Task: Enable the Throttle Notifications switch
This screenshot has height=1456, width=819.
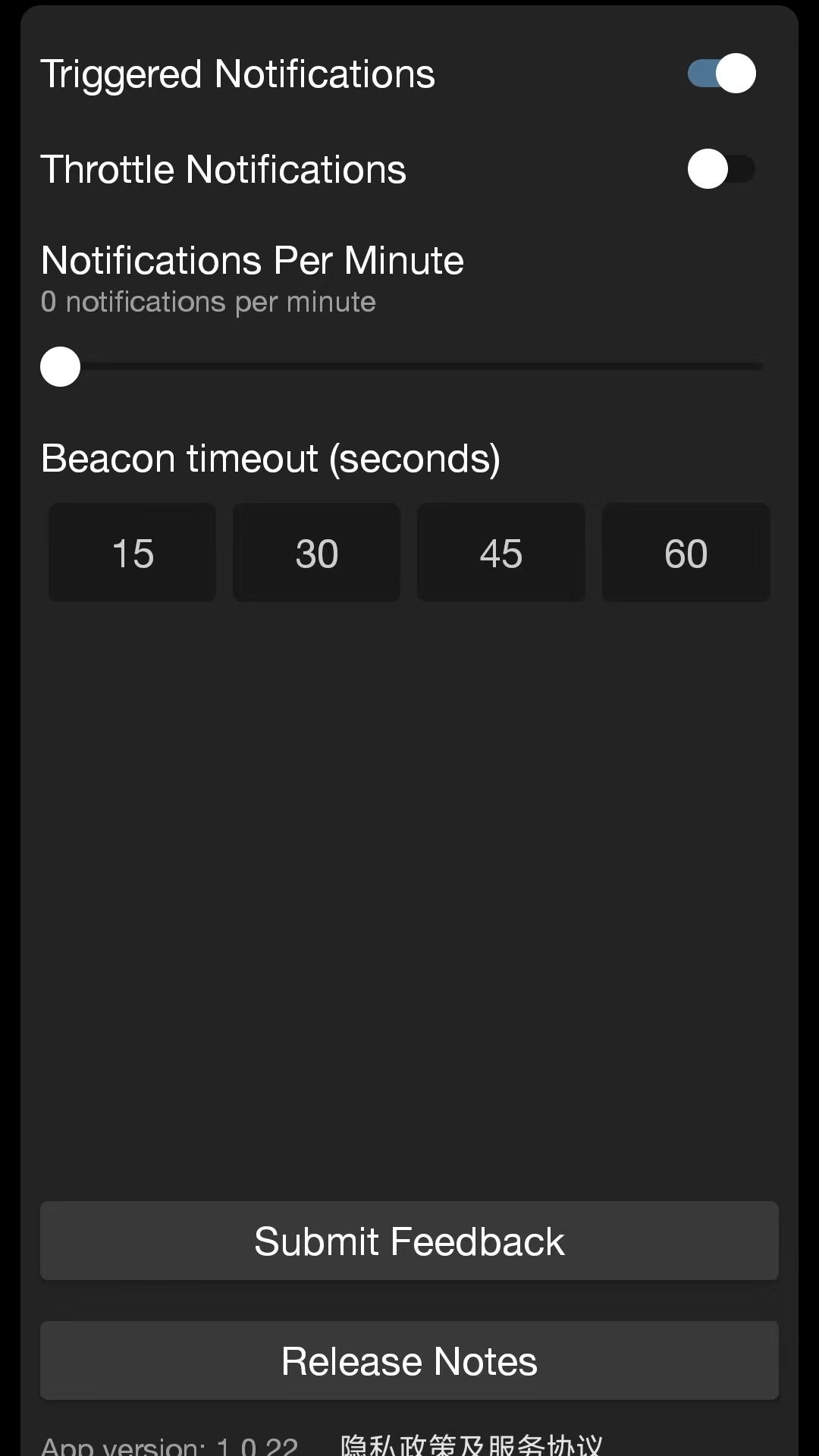Action: pos(721,169)
